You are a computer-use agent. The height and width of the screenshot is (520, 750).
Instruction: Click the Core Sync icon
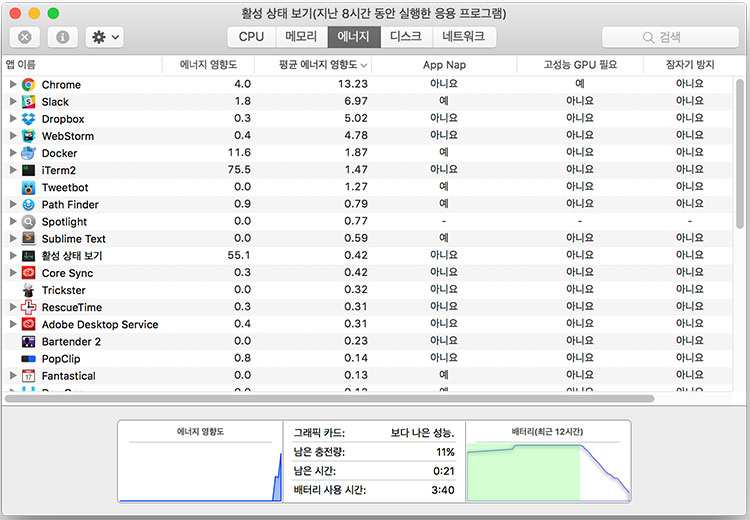28,273
